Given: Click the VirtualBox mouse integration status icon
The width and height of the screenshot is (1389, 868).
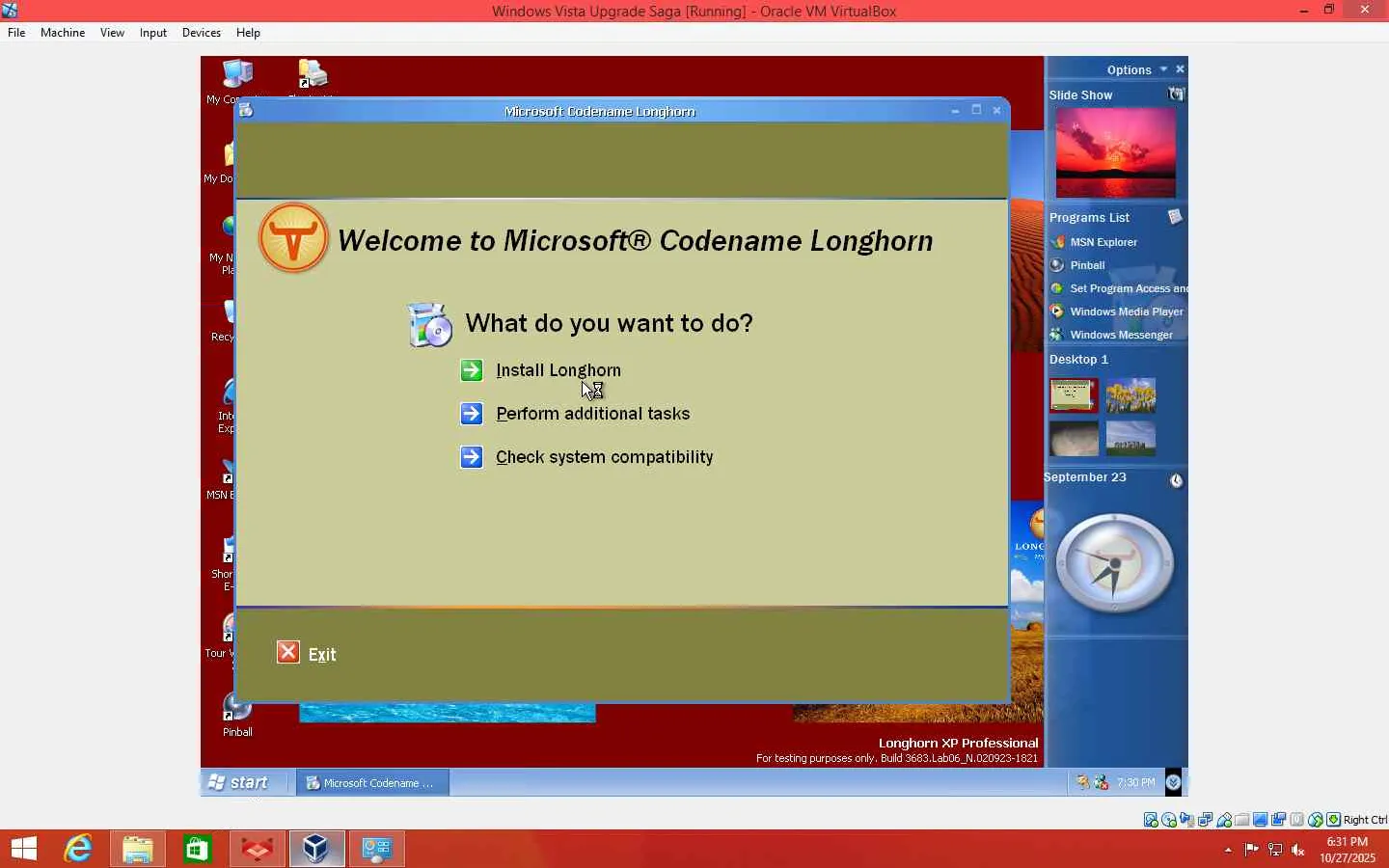Looking at the screenshot, I should 1316,820.
